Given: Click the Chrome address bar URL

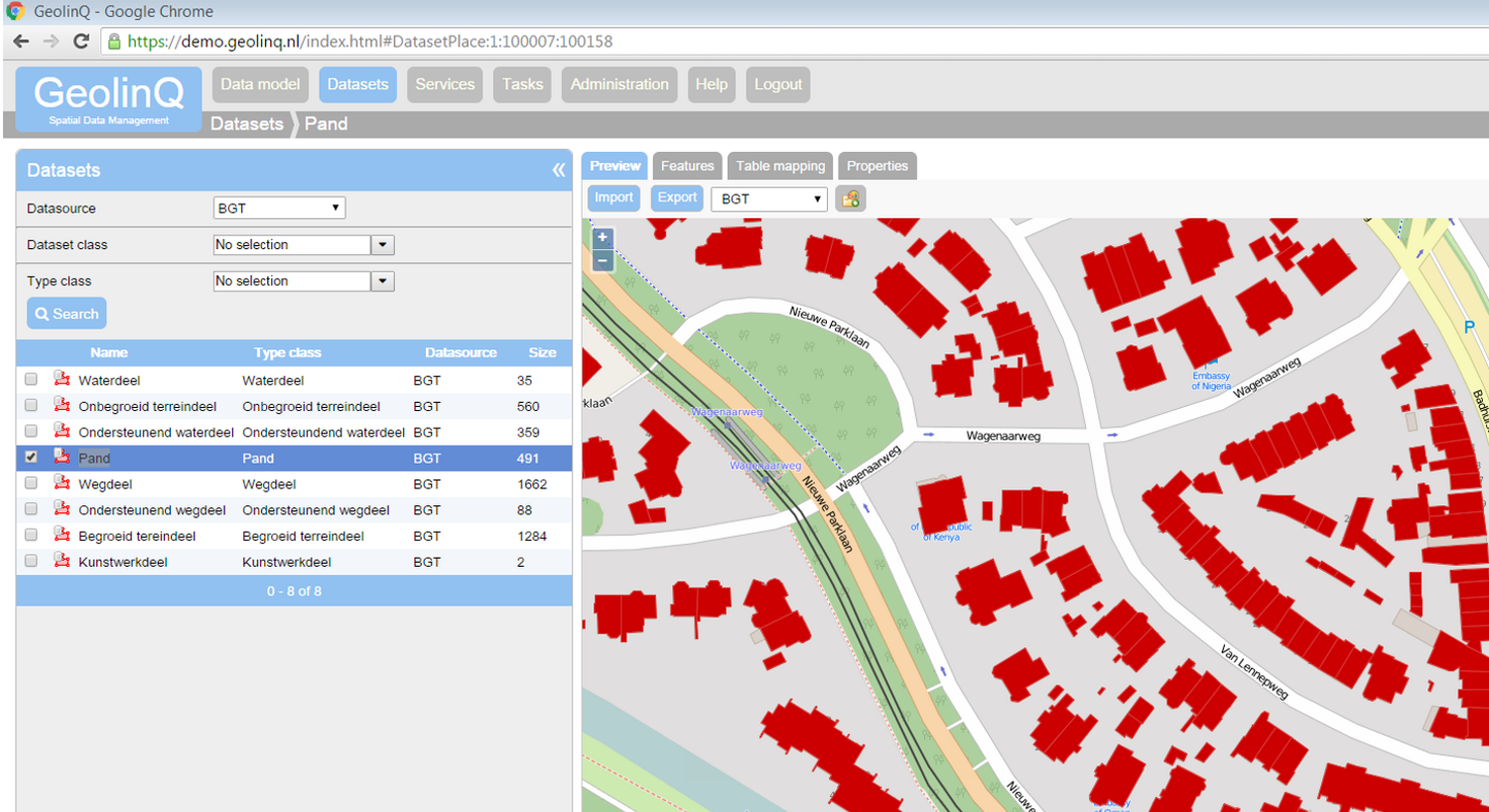Looking at the screenshot, I should pos(370,42).
